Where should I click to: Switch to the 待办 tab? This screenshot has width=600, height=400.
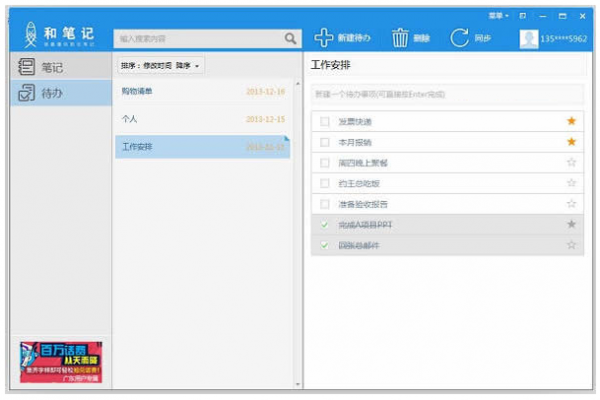click(61, 93)
